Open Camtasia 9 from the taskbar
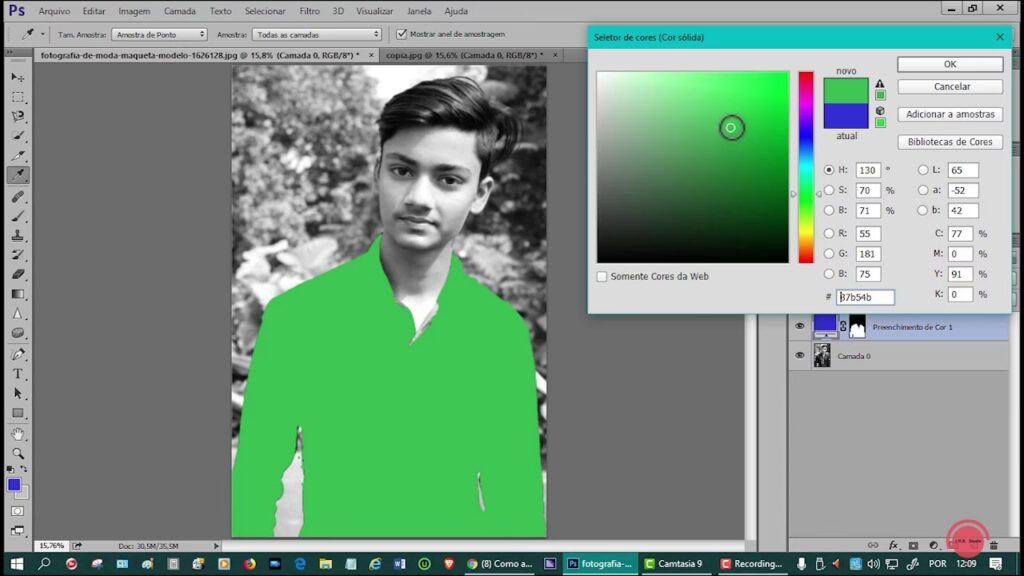Viewport: 1024px width, 576px height. (x=677, y=564)
